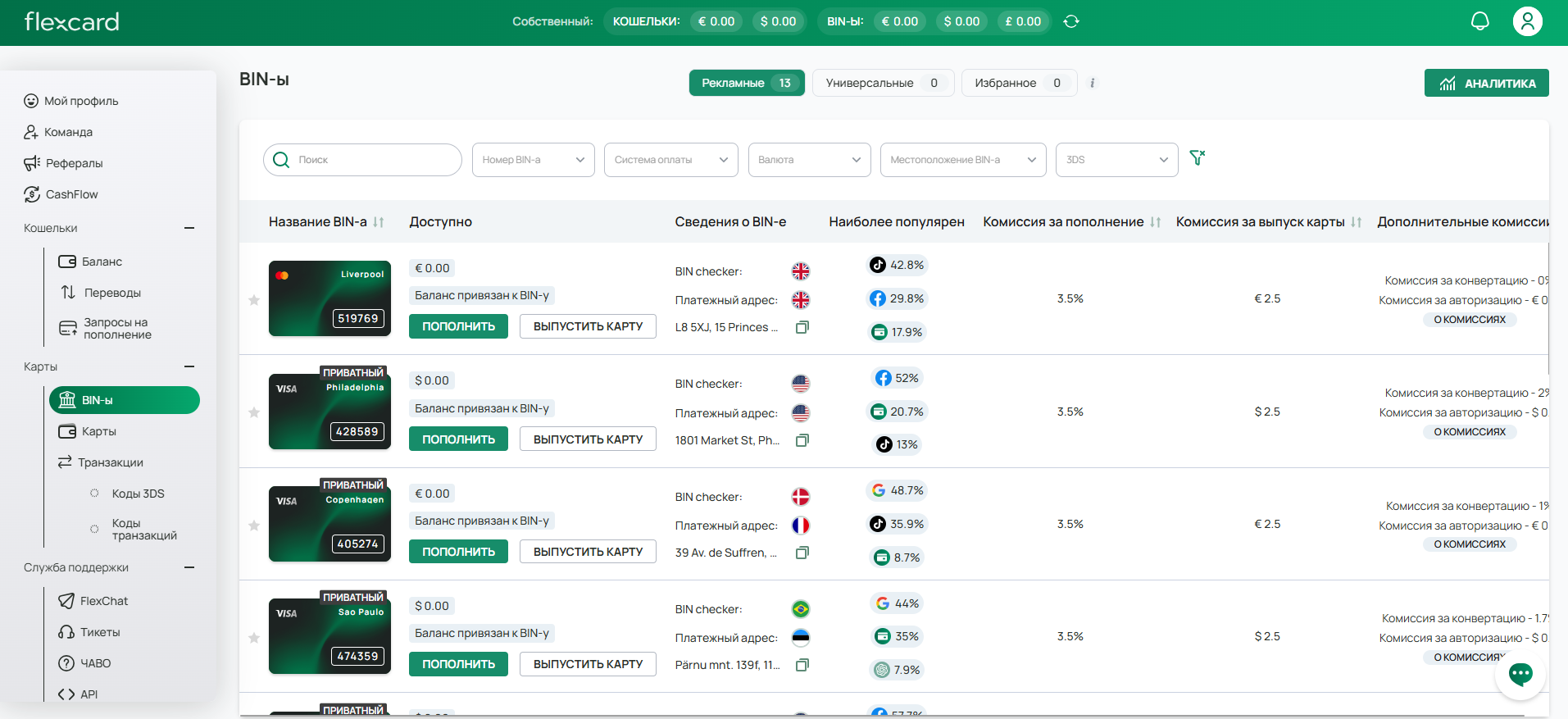Click the Philadelphia 428589 card thumbnail
Image resolution: width=1568 pixels, height=719 pixels.
330,412
